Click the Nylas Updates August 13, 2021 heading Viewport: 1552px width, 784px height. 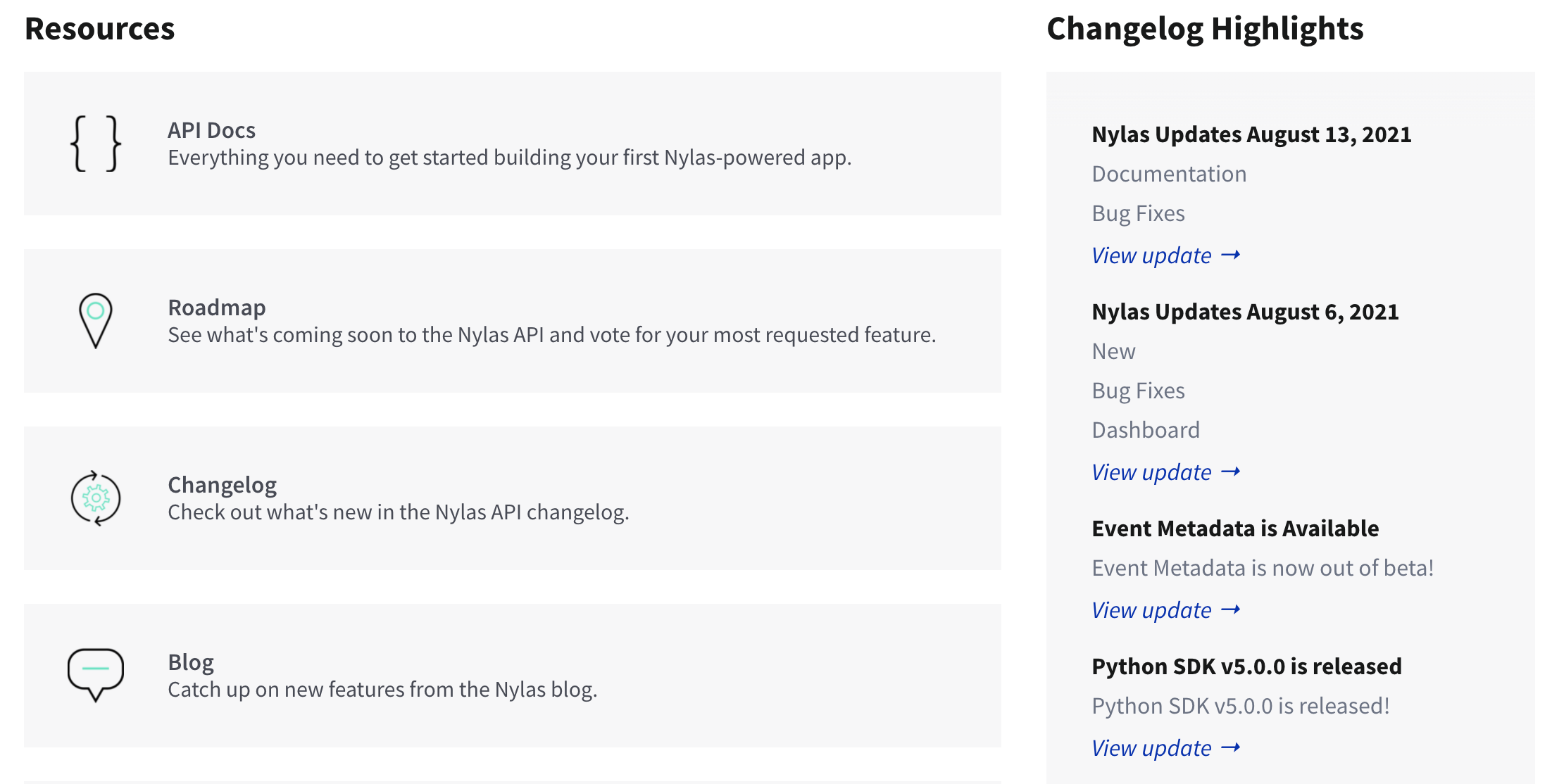[1251, 134]
